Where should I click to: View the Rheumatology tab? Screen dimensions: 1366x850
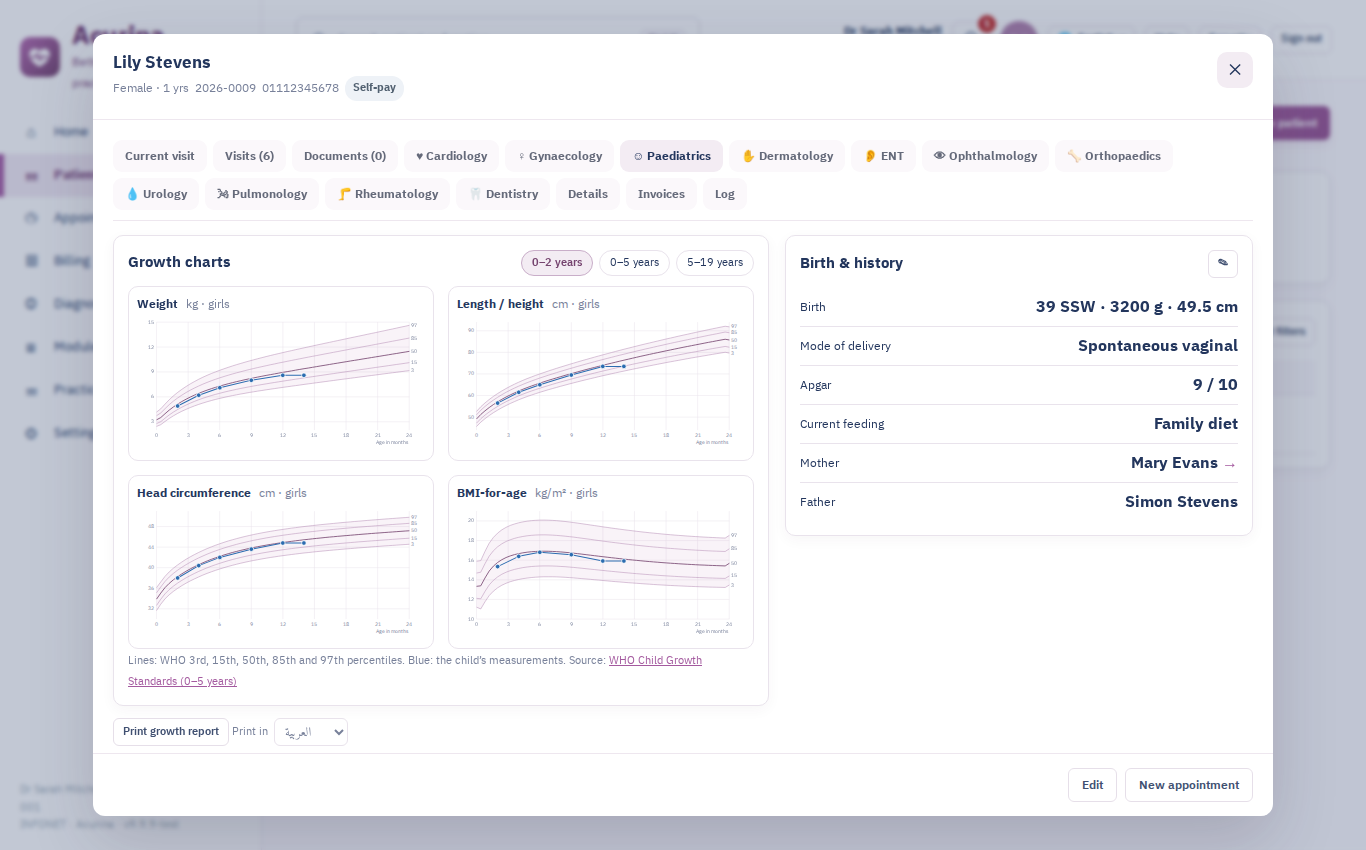click(387, 194)
